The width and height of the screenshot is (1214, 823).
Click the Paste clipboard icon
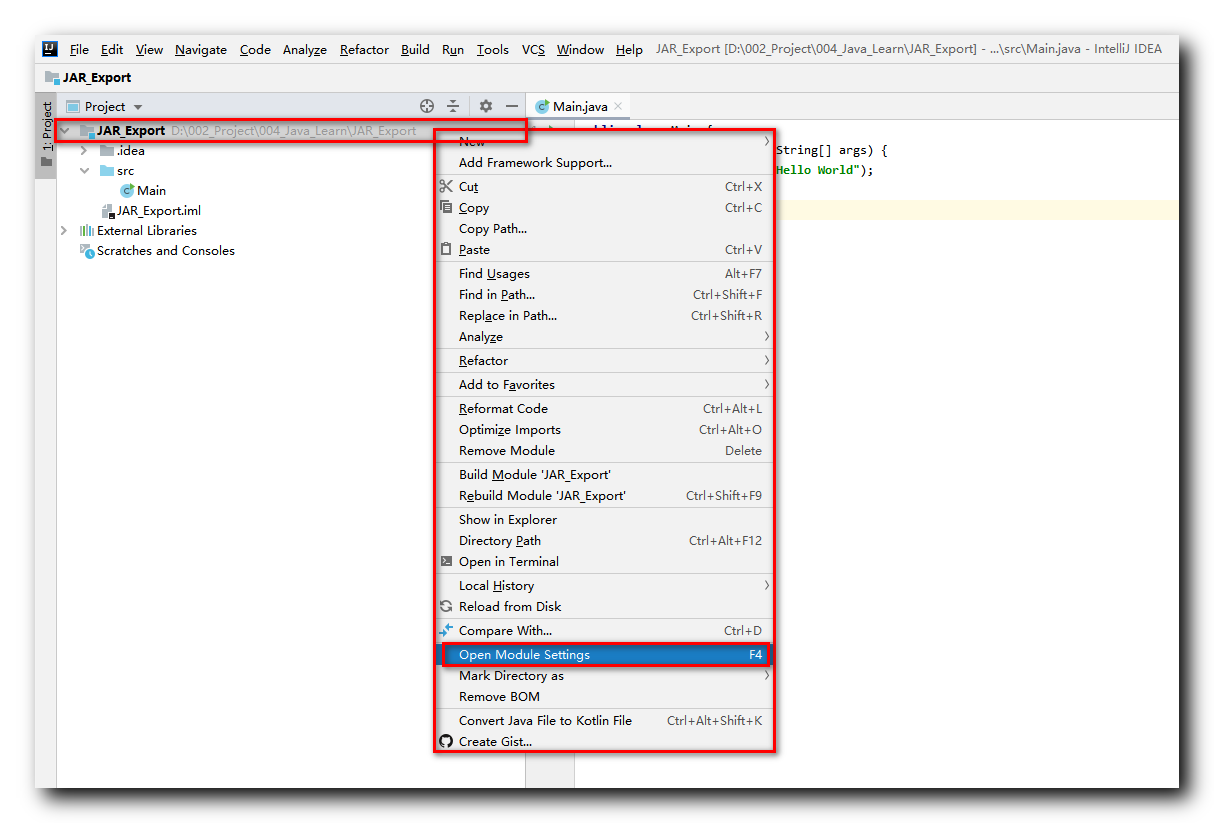point(446,249)
